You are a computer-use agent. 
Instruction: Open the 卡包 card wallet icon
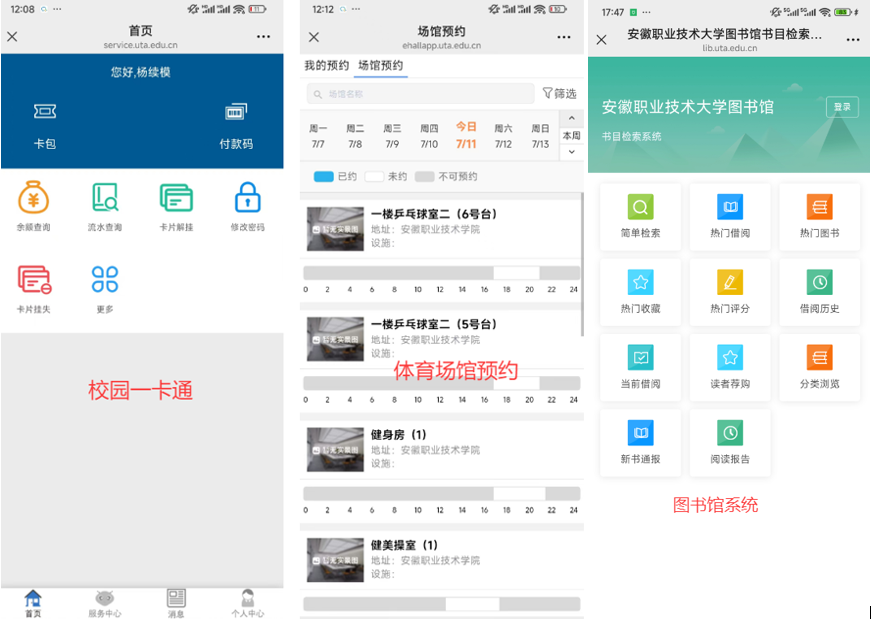44,112
